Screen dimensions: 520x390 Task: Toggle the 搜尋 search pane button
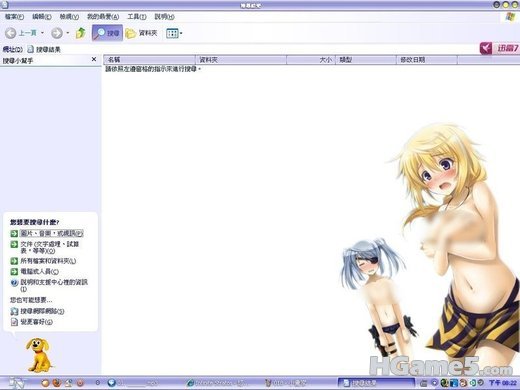pyautogui.click(x=107, y=33)
